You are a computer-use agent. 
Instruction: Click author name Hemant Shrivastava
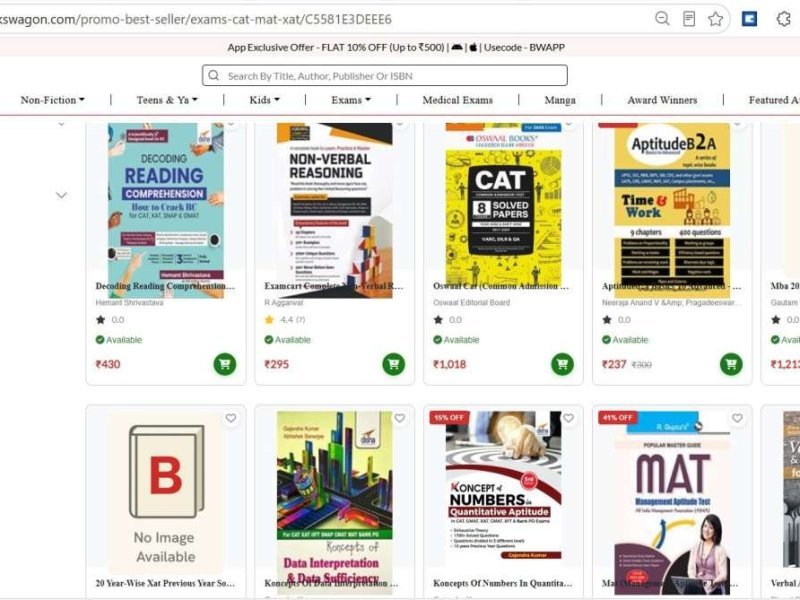point(130,303)
